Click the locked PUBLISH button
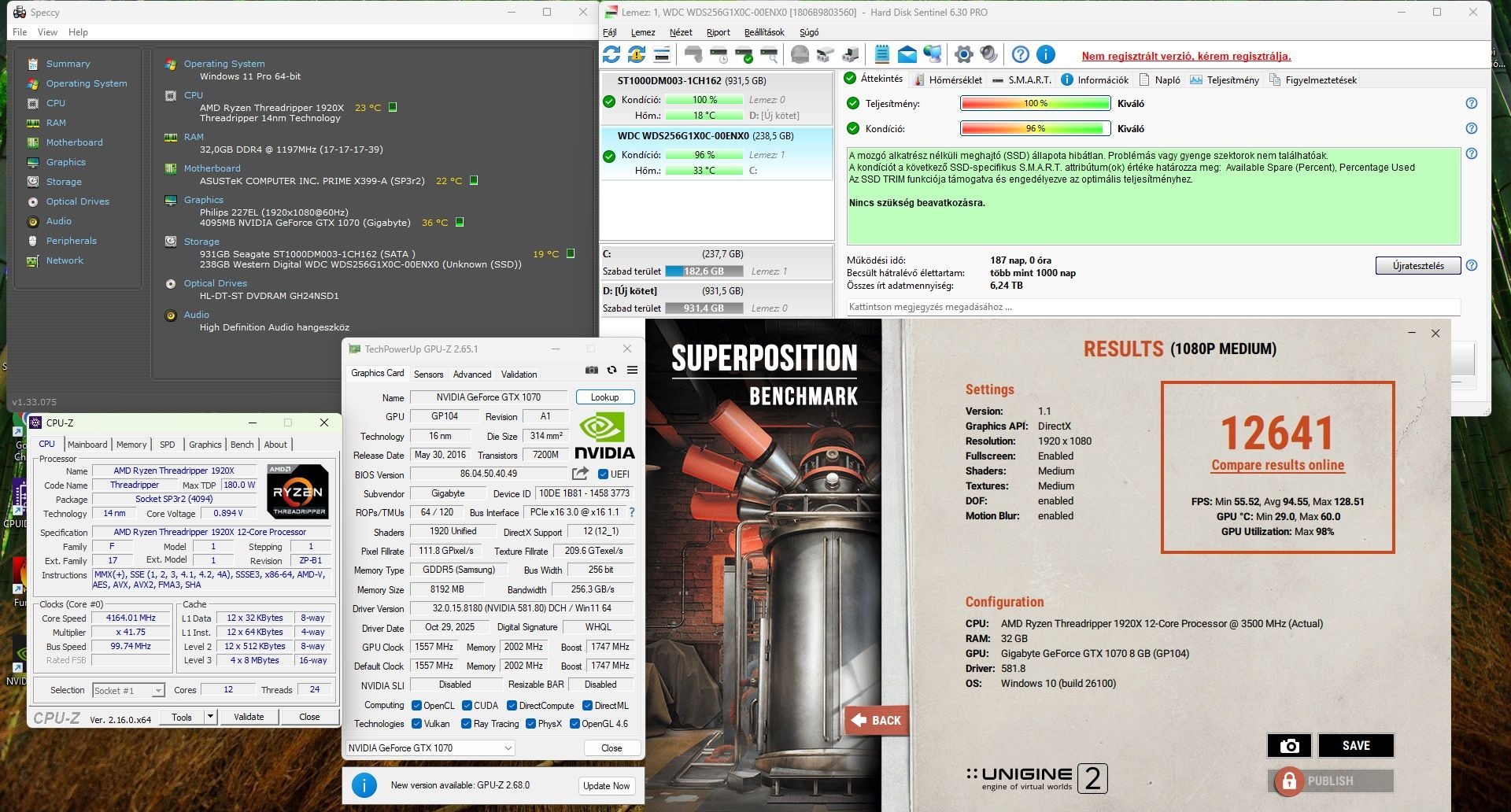The width and height of the screenshot is (1511, 812). [x=1331, y=781]
